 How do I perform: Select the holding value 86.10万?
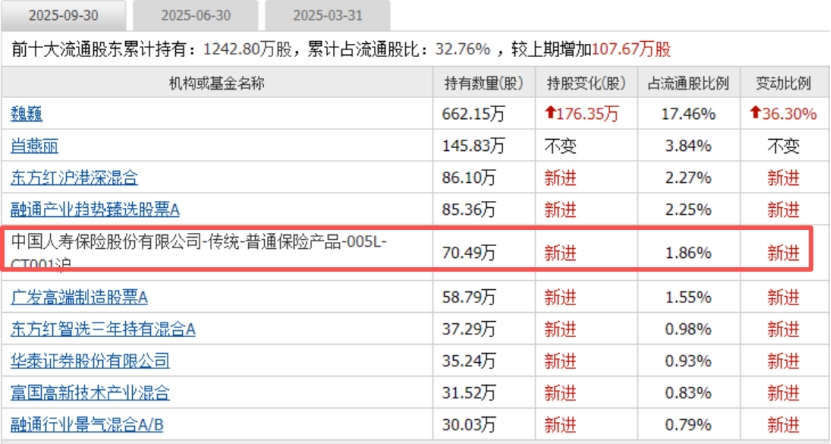(x=469, y=177)
